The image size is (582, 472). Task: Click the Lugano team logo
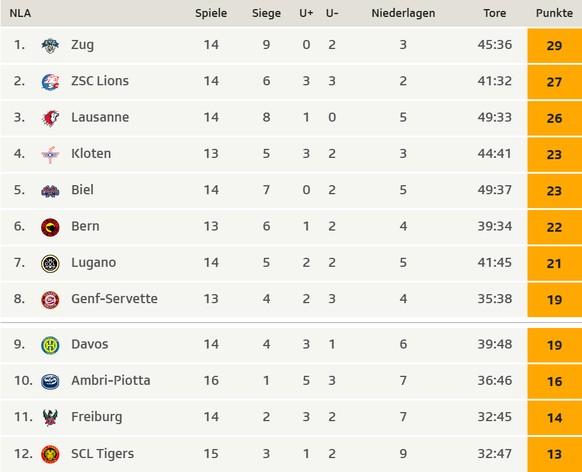[50, 263]
